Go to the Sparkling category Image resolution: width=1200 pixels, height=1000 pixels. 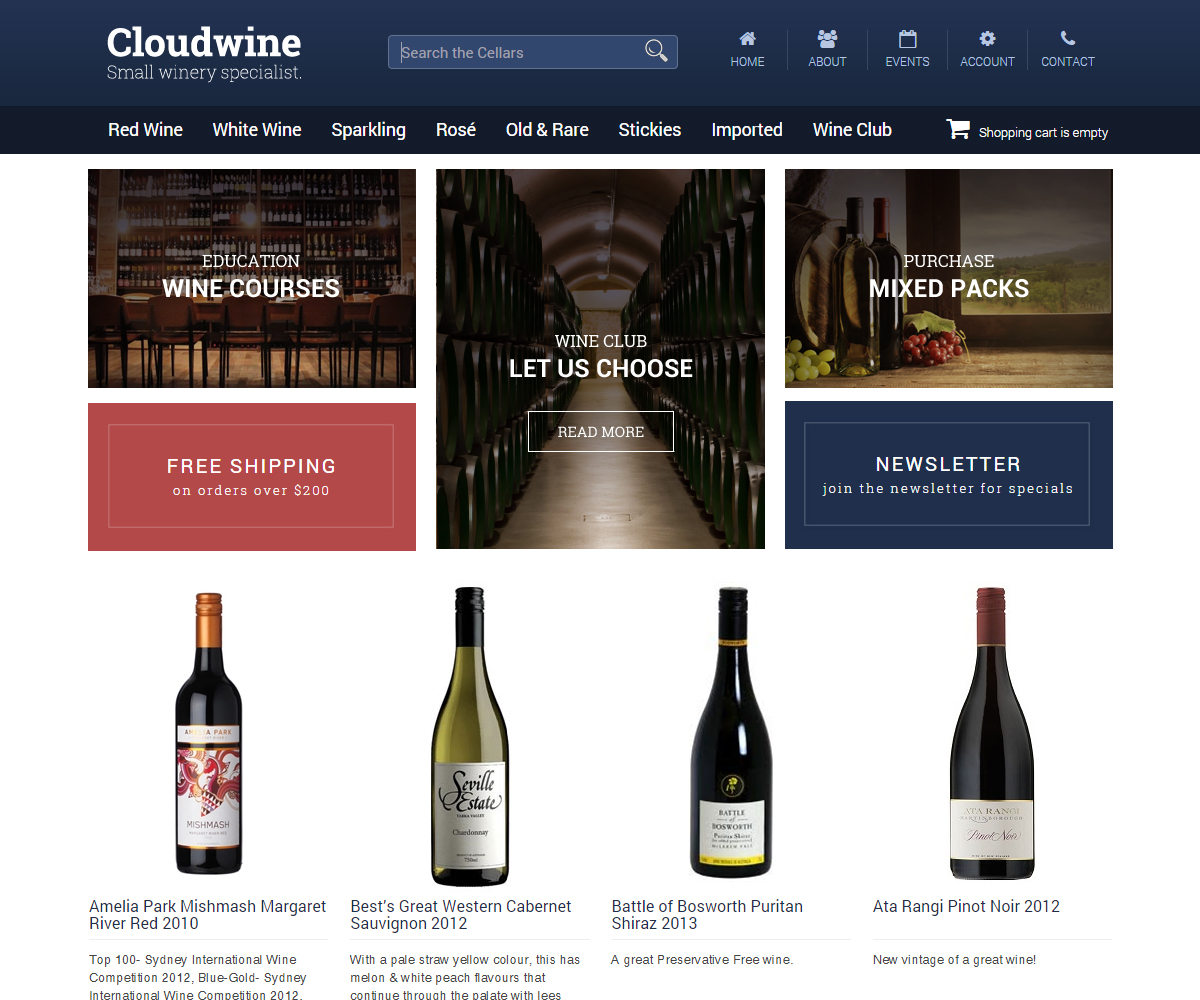[369, 130]
